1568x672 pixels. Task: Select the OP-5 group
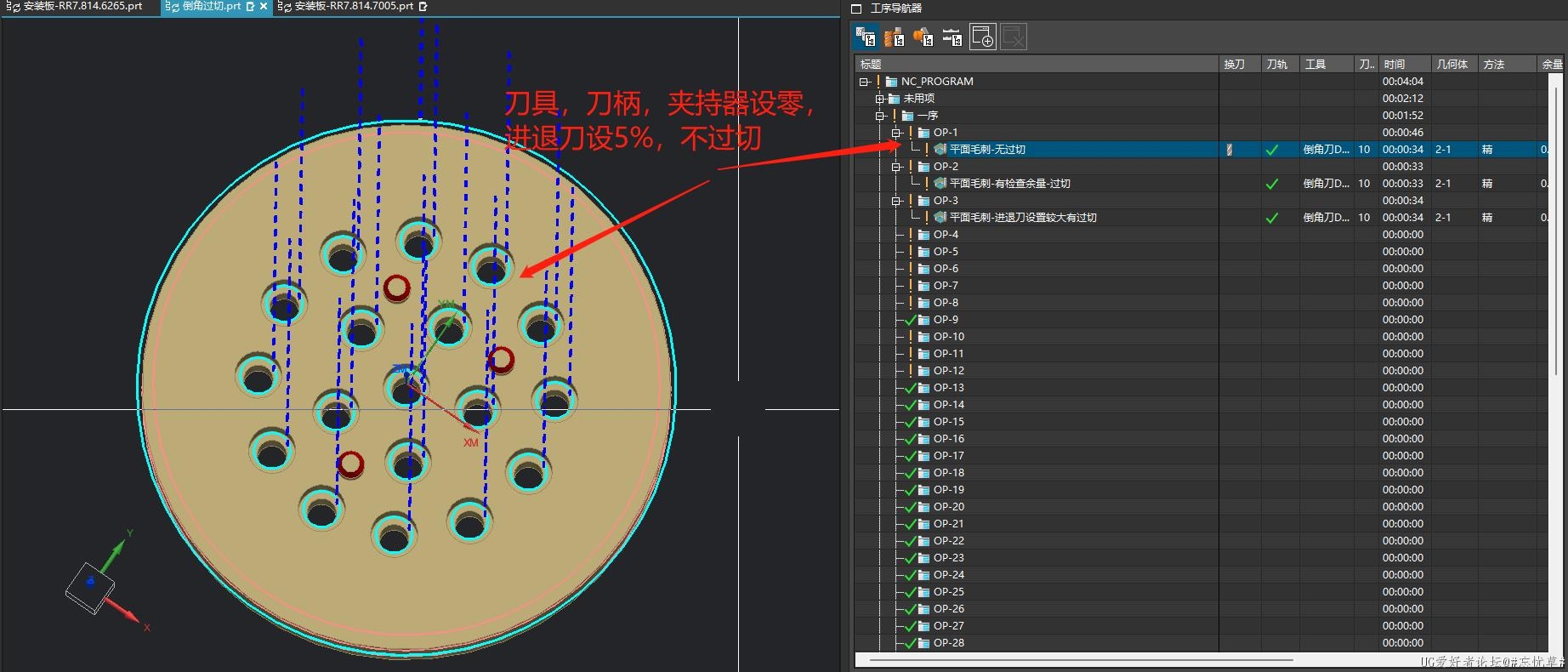click(946, 252)
